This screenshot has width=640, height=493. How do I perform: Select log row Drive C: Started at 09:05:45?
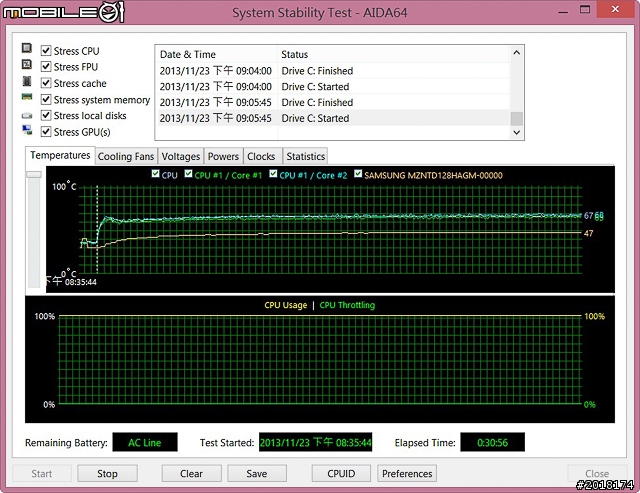point(333,118)
